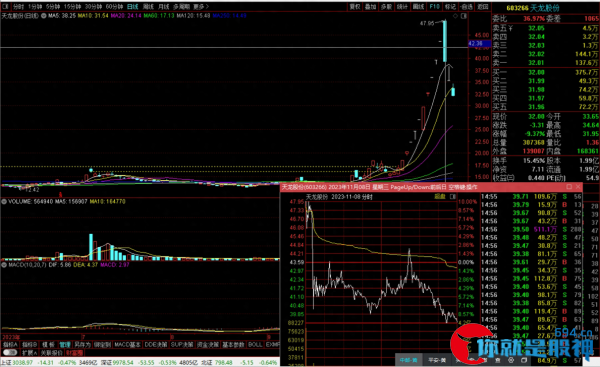Click the square icon in the intraday popup header
This screenshot has width=600, height=367.
click(x=453, y=196)
